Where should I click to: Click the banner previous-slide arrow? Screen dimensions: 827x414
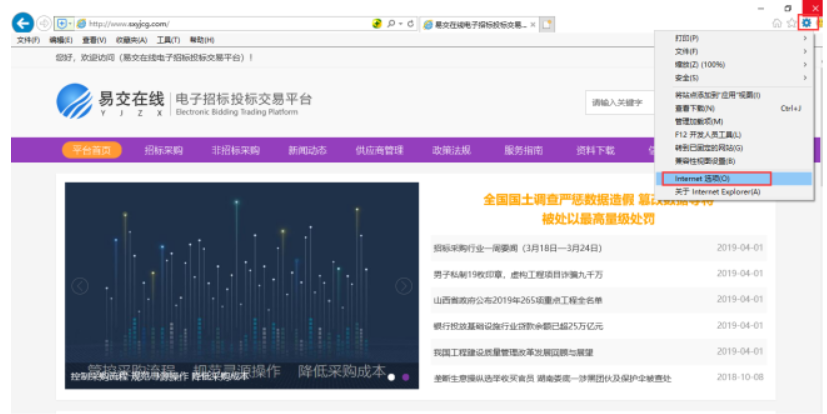(80, 286)
